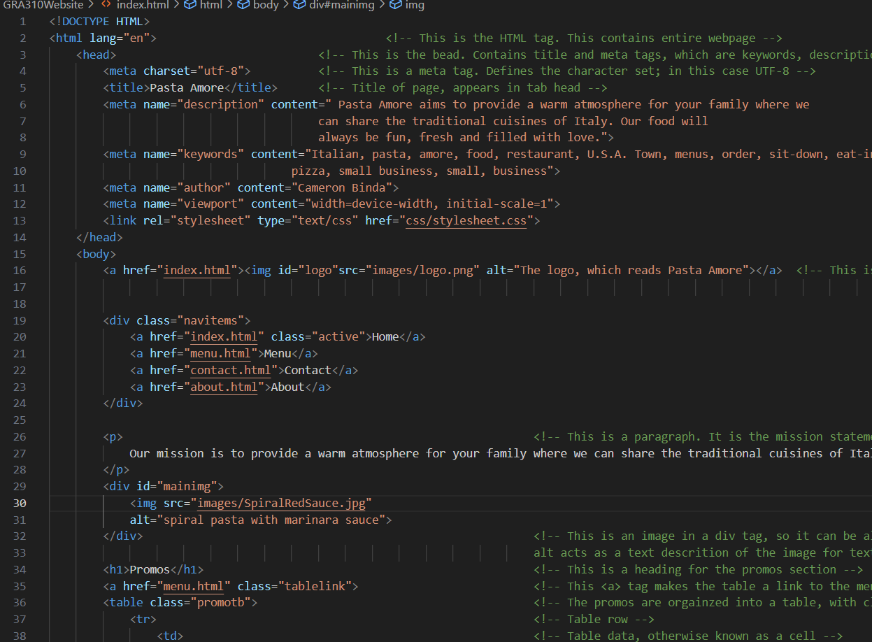Click line number 15 at the body tag

(21, 254)
